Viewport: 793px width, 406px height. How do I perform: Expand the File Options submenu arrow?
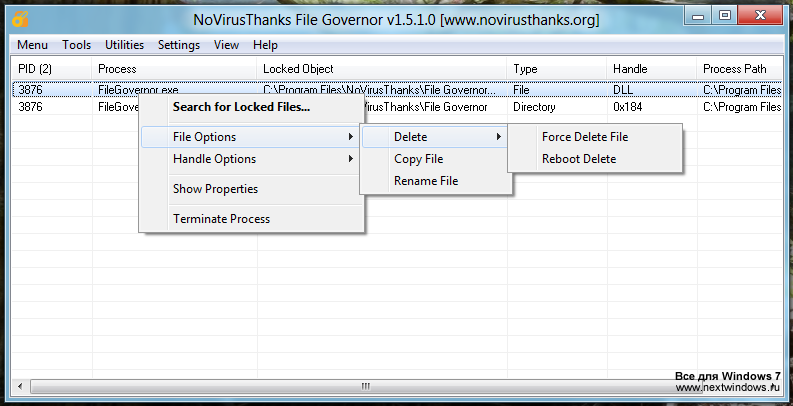(350, 137)
